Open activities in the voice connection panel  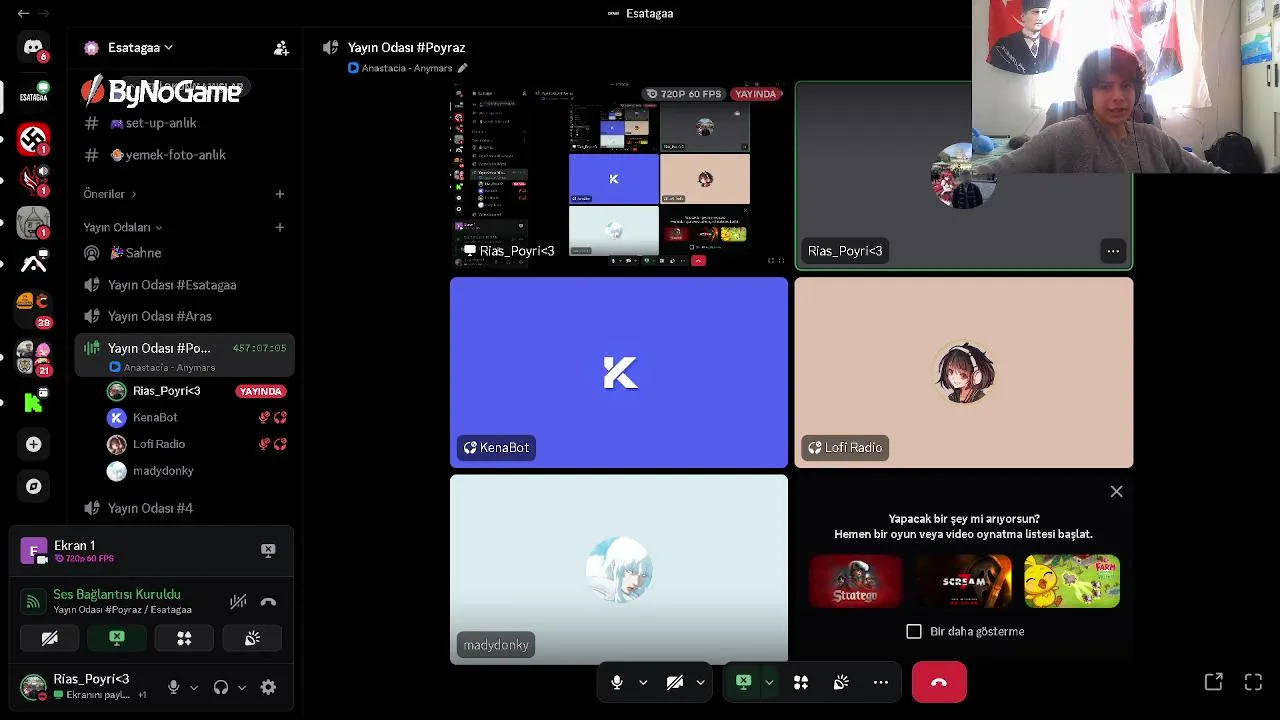coord(184,638)
